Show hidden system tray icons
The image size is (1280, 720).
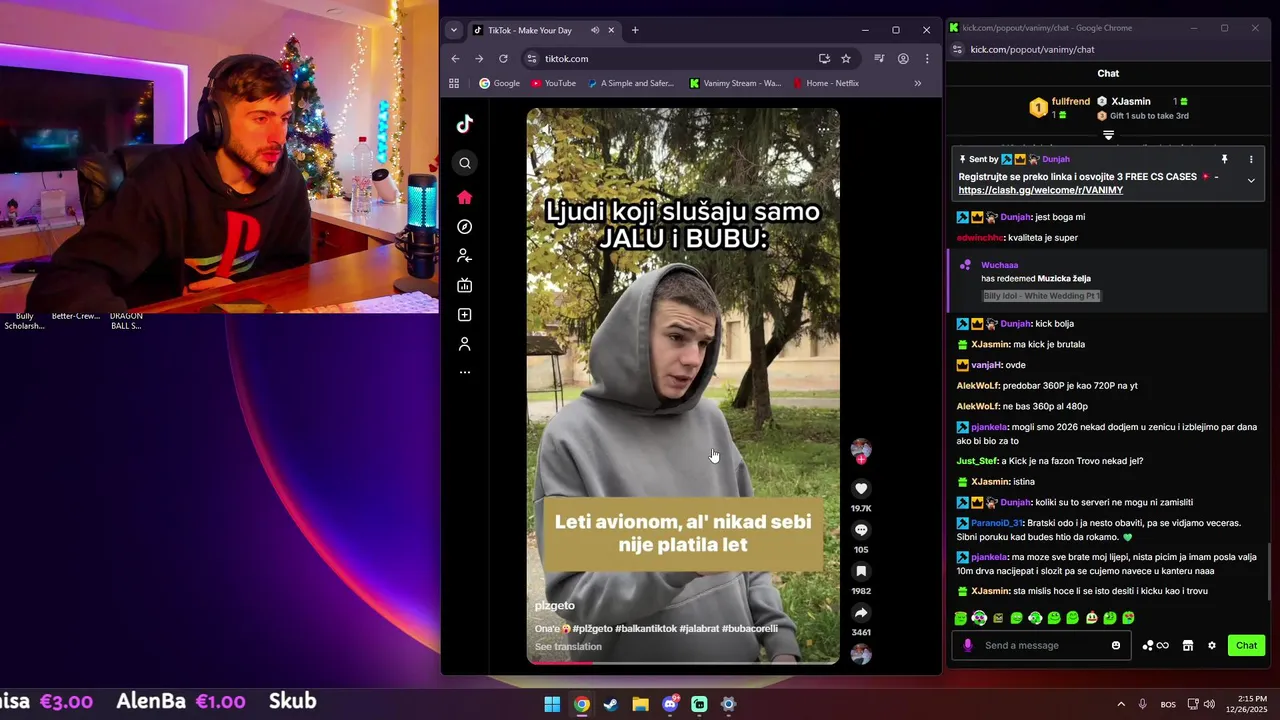click(1121, 704)
